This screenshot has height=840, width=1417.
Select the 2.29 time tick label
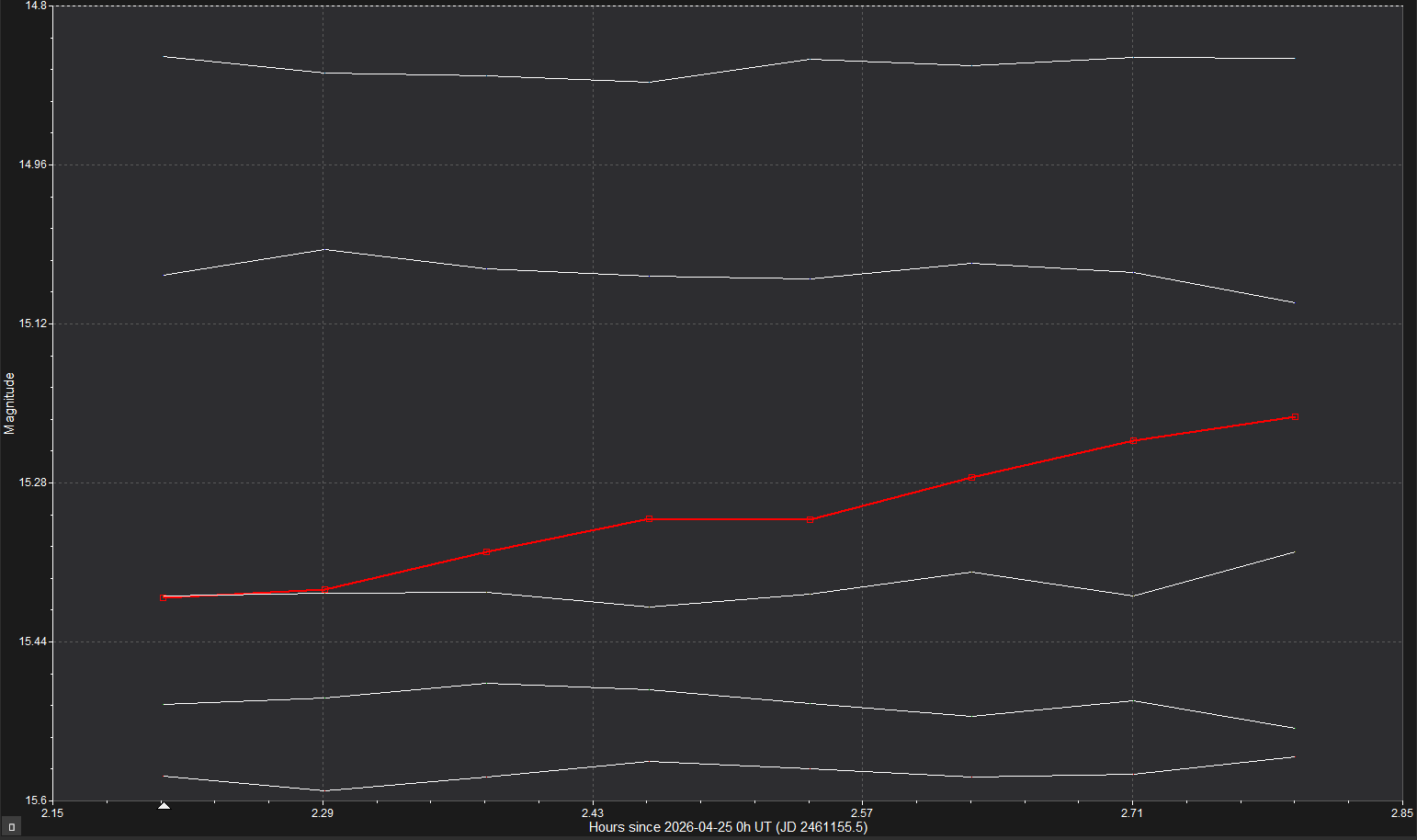click(x=323, y=813)
